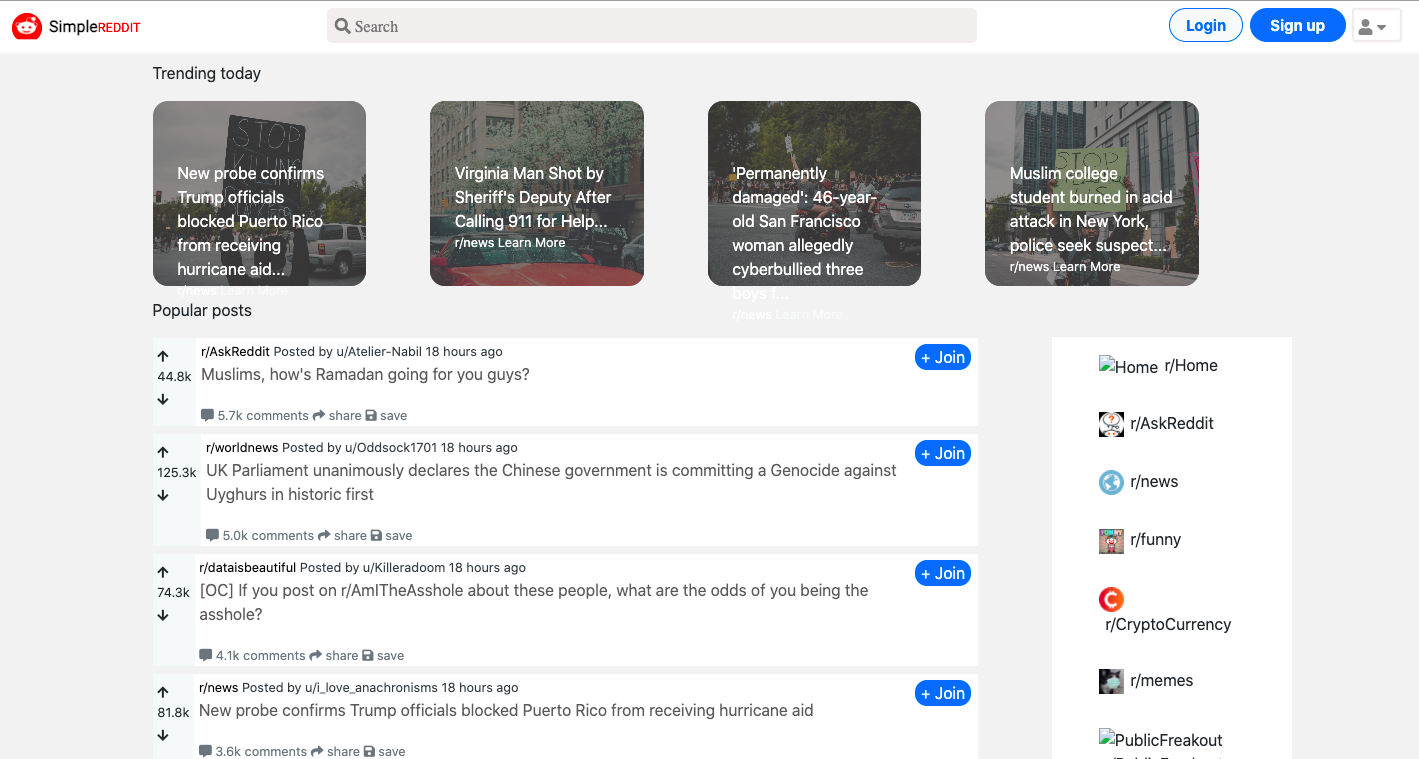Open UK Parliament Genocide against Uyghurs post title

tap(551, 482)
